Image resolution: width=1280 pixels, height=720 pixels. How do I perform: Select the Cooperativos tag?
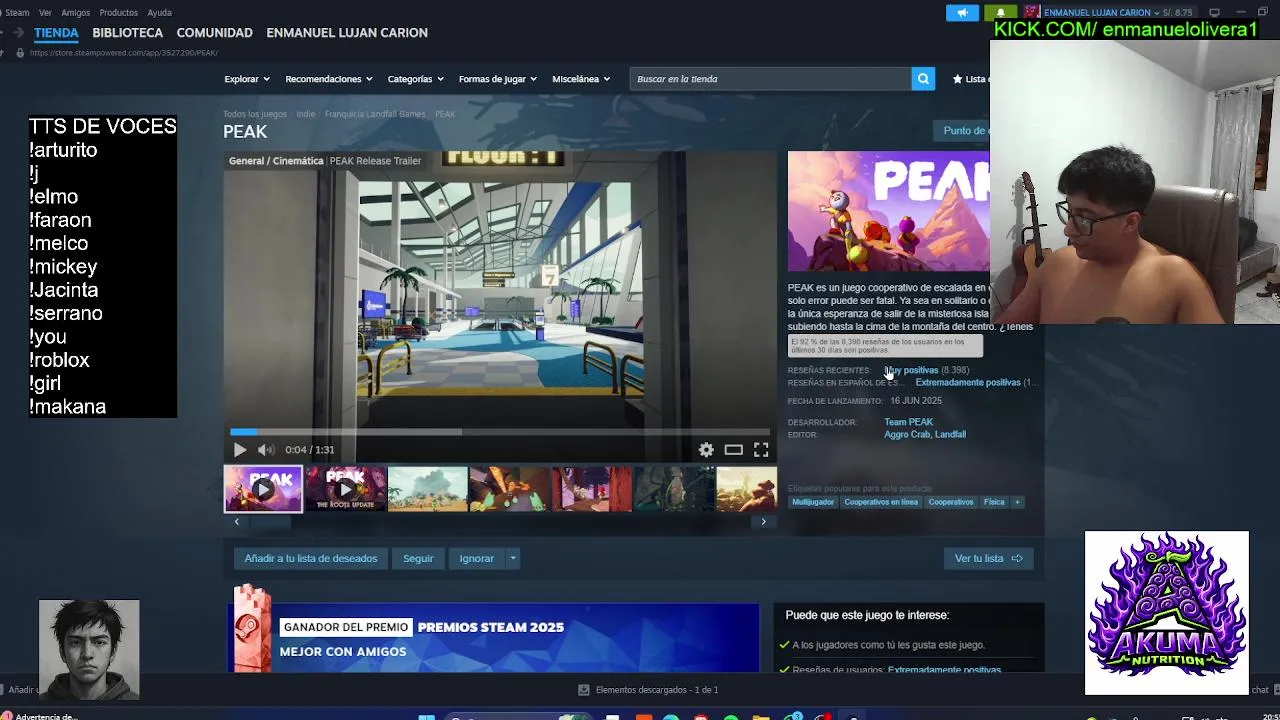point(951,502)
